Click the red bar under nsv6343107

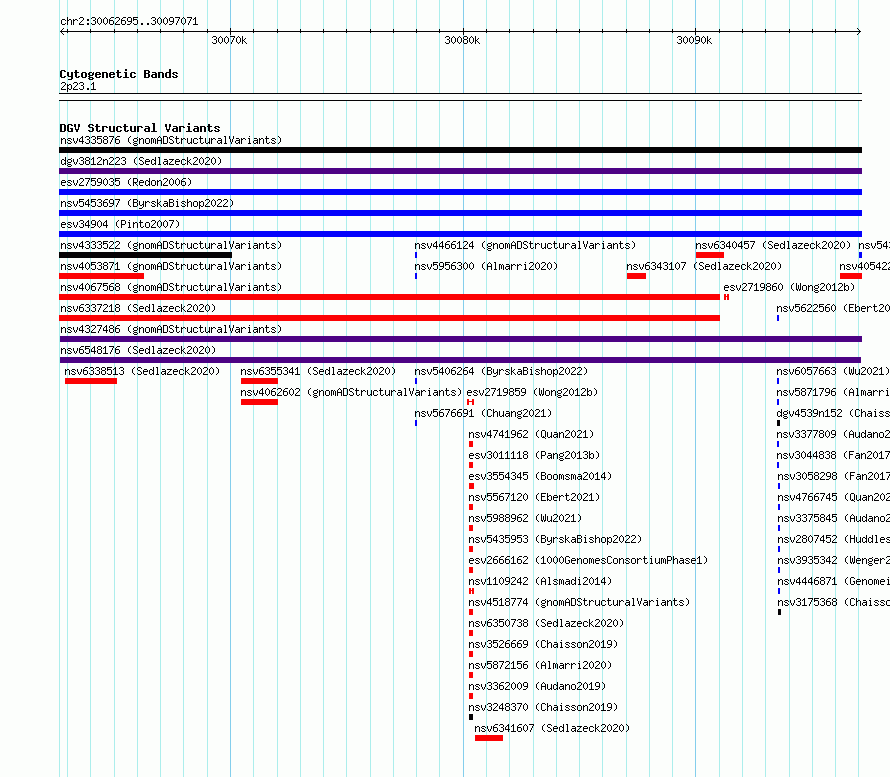[x=636, y=276]
